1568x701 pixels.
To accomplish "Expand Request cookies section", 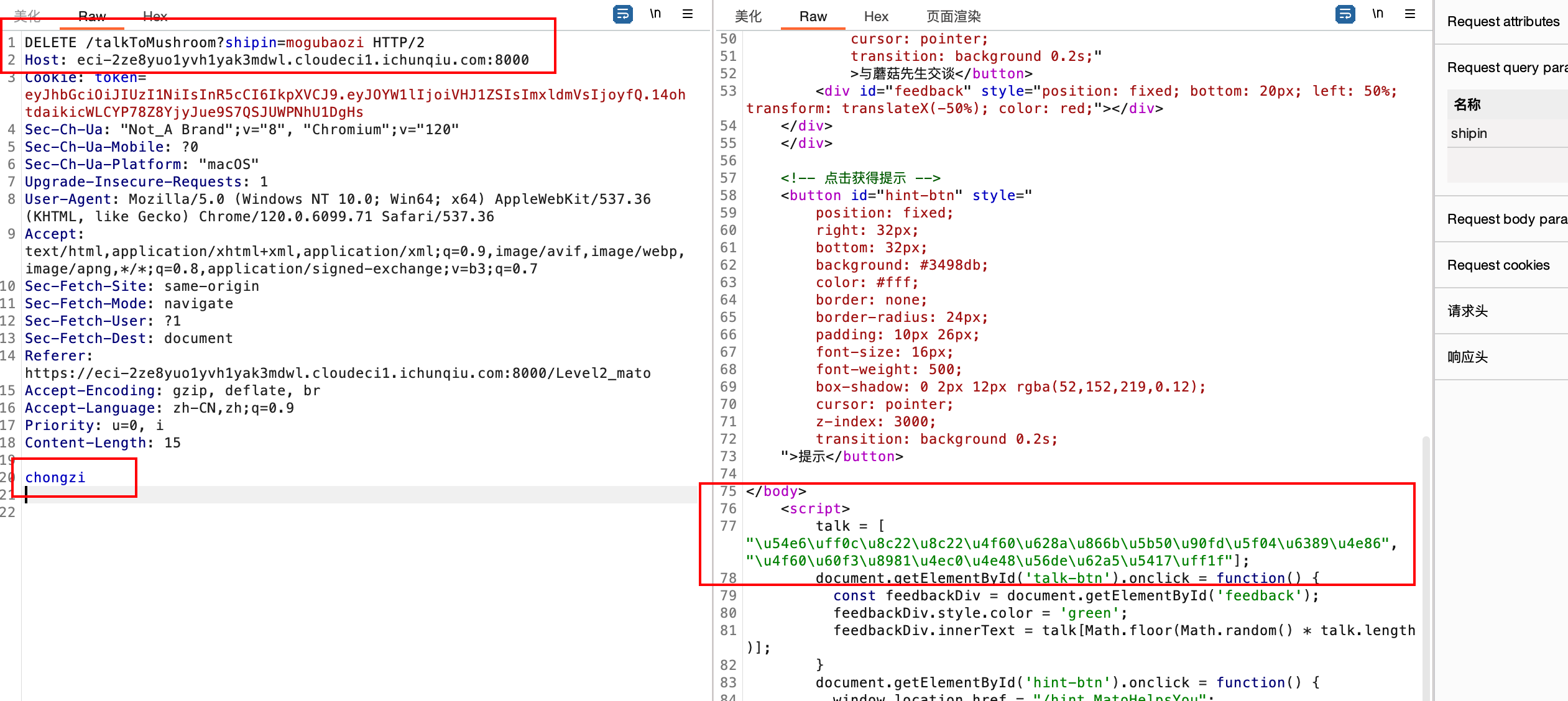I will click(1498, 265).
